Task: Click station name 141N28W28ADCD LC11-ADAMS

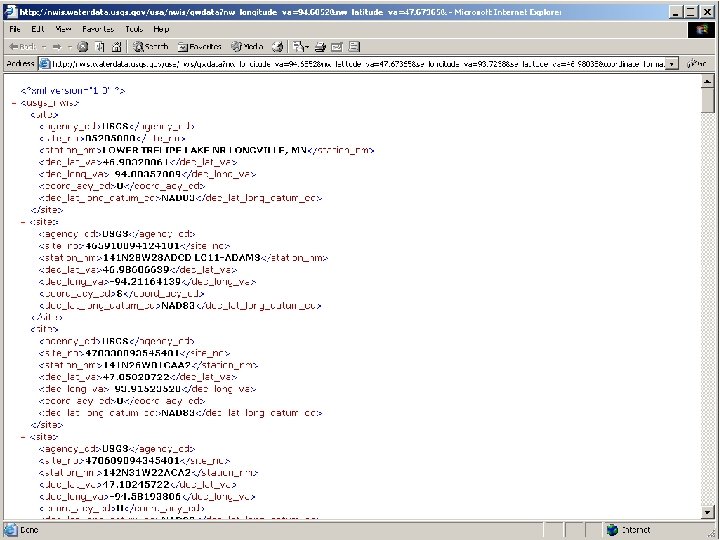Action: click(181, 258)
